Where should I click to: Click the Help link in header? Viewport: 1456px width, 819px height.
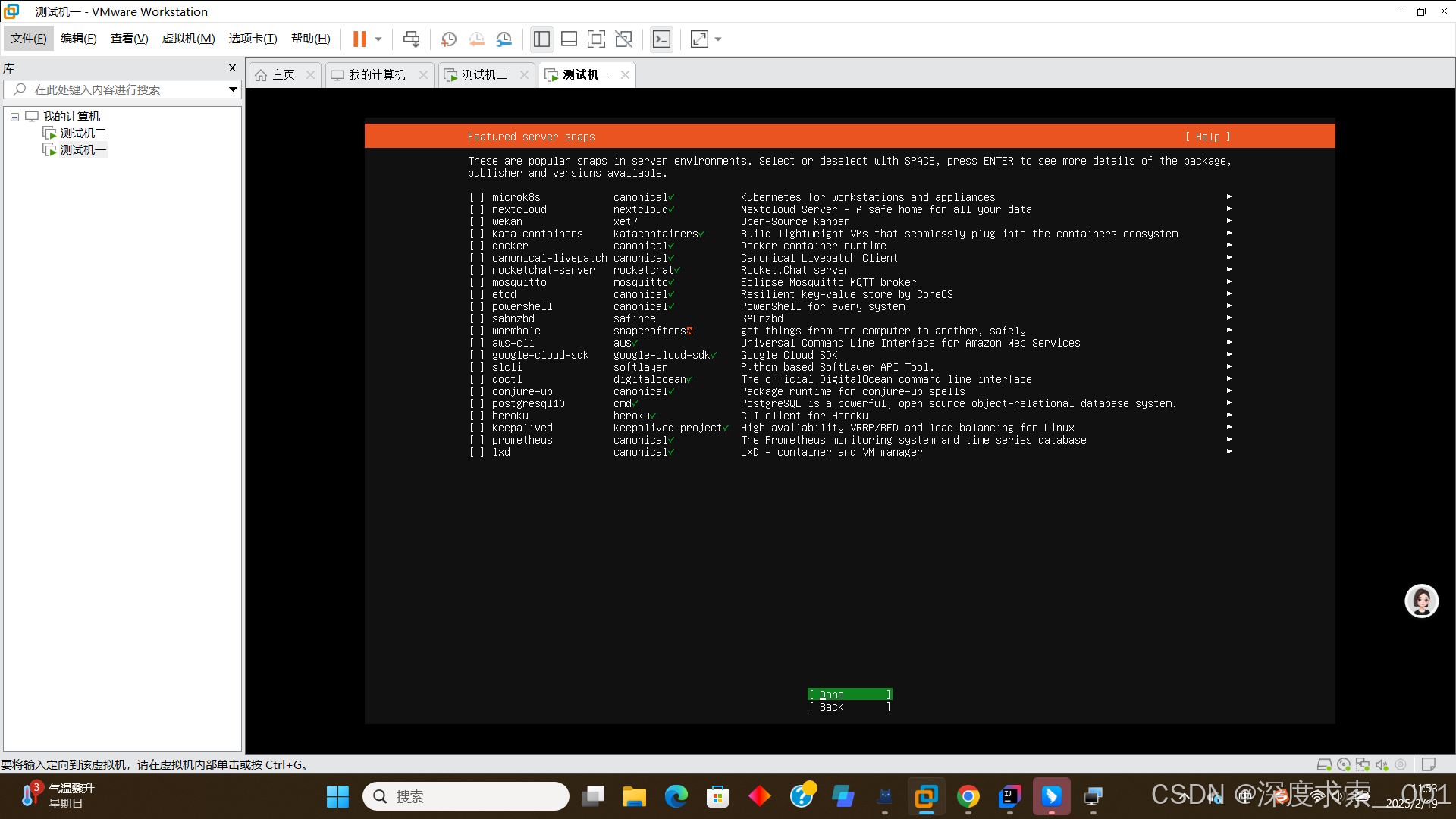pos(1207,136)
